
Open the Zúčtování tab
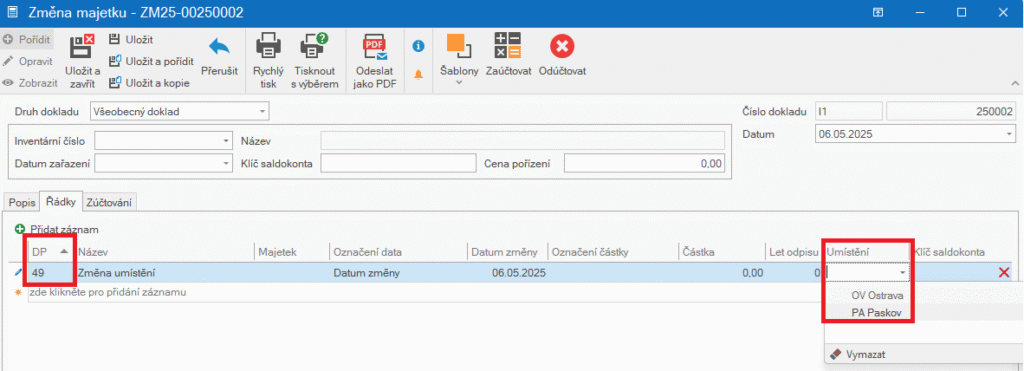point(108,202)
